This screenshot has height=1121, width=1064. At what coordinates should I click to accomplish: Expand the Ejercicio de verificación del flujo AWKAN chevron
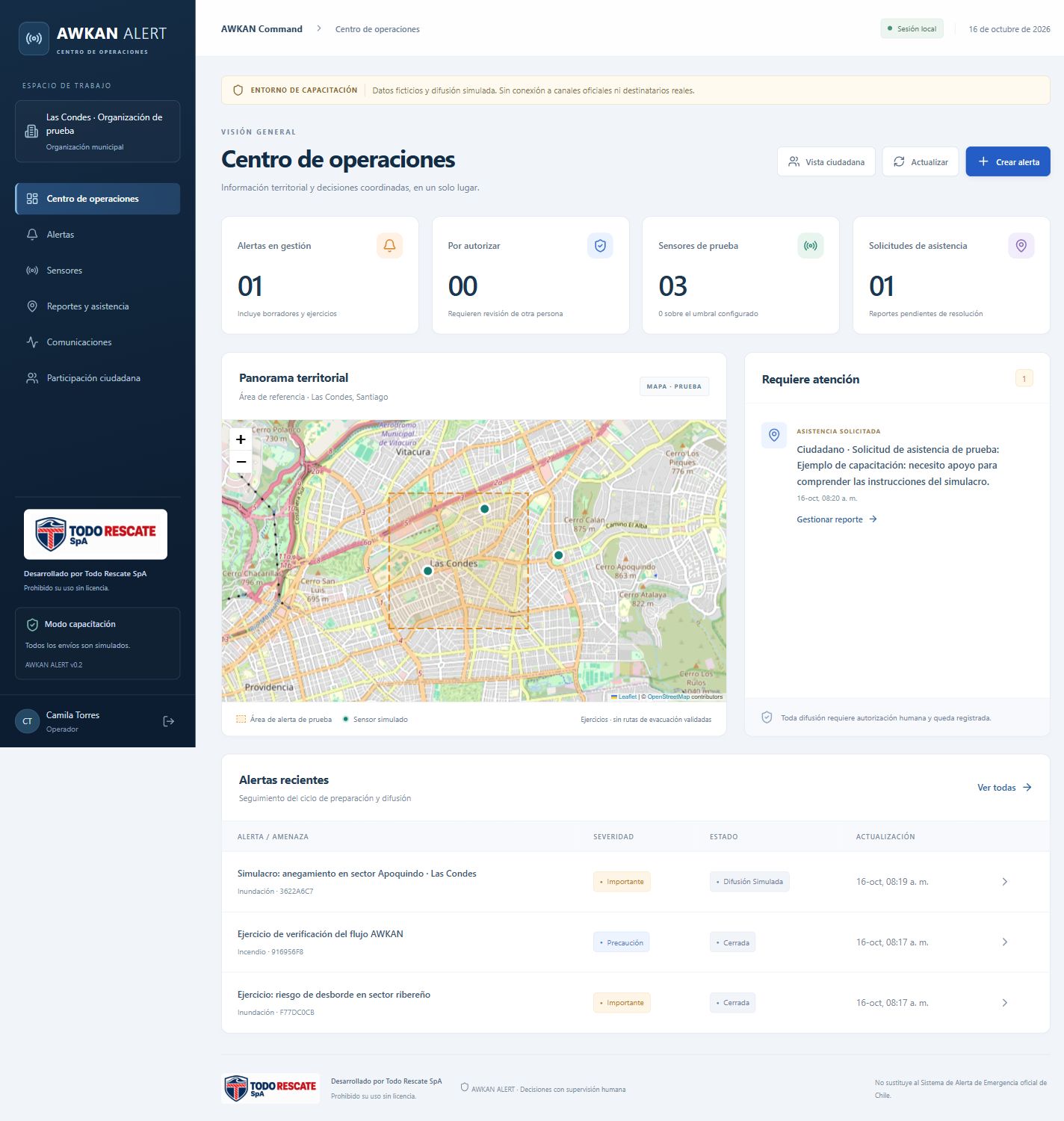point(1005,942)
